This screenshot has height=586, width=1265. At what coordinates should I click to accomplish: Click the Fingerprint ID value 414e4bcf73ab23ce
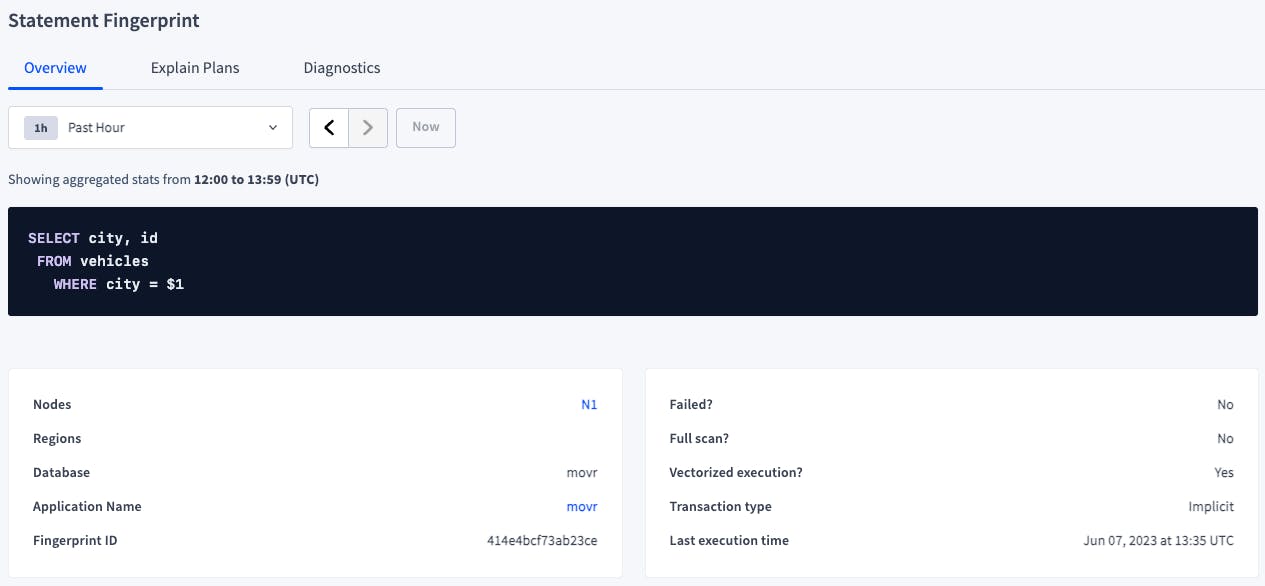point(542,541)
